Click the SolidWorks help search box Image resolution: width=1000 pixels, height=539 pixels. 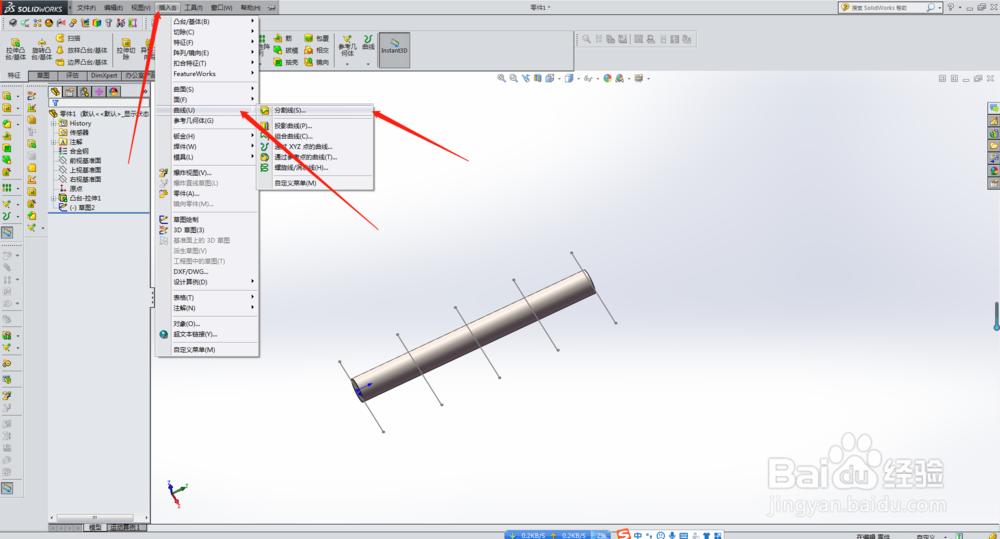click(888, 8)
